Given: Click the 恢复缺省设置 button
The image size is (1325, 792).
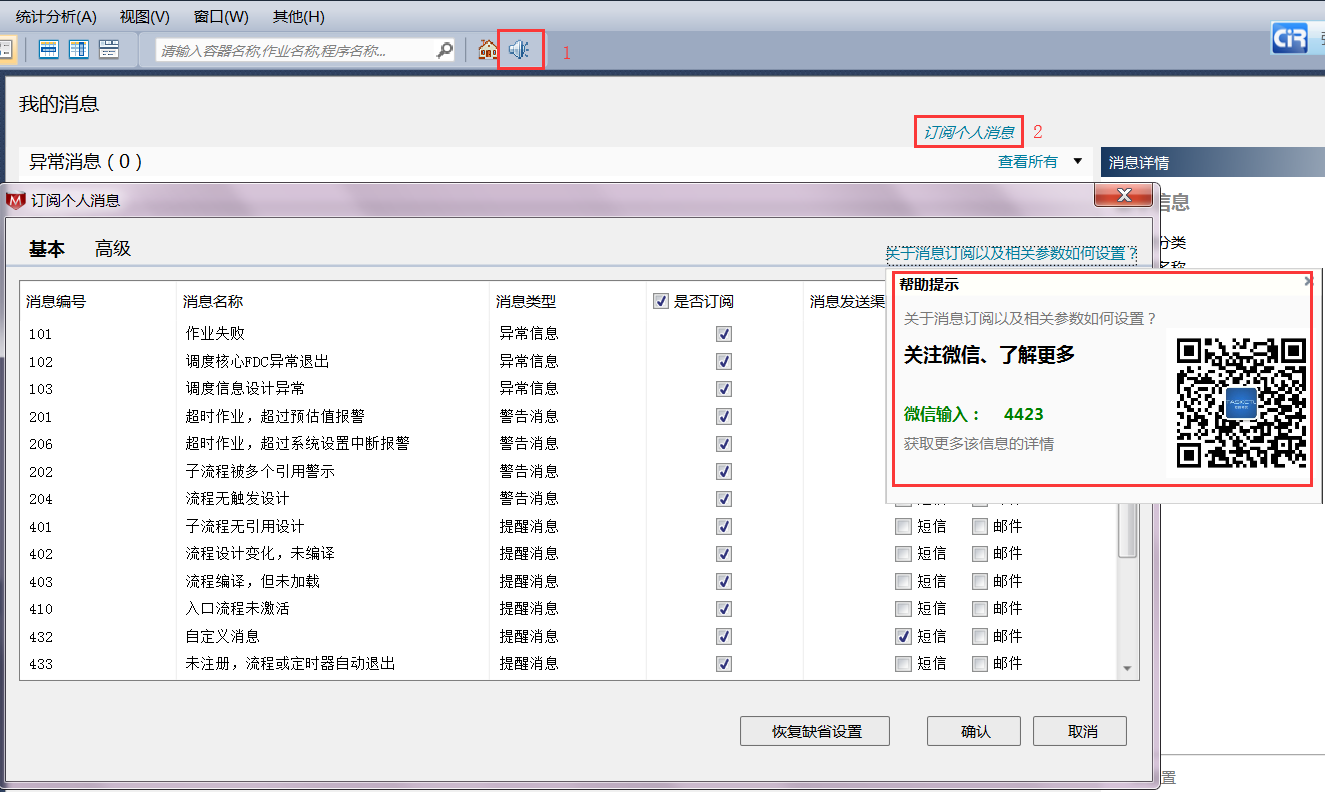Looking at the screenshot, I should tap(815, 731).
